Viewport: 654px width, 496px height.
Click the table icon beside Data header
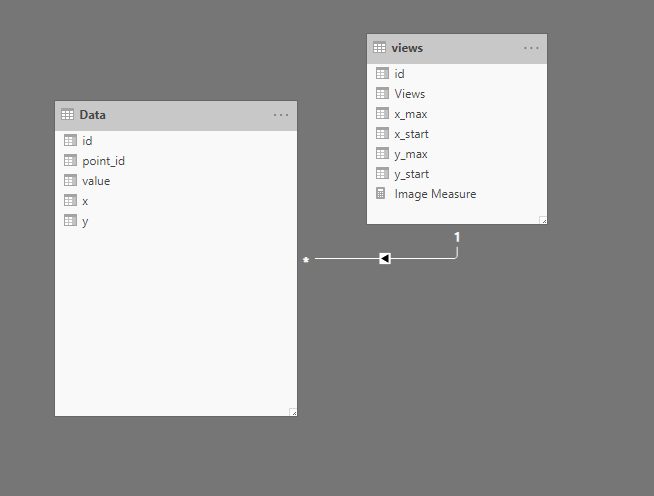point(67,114)
